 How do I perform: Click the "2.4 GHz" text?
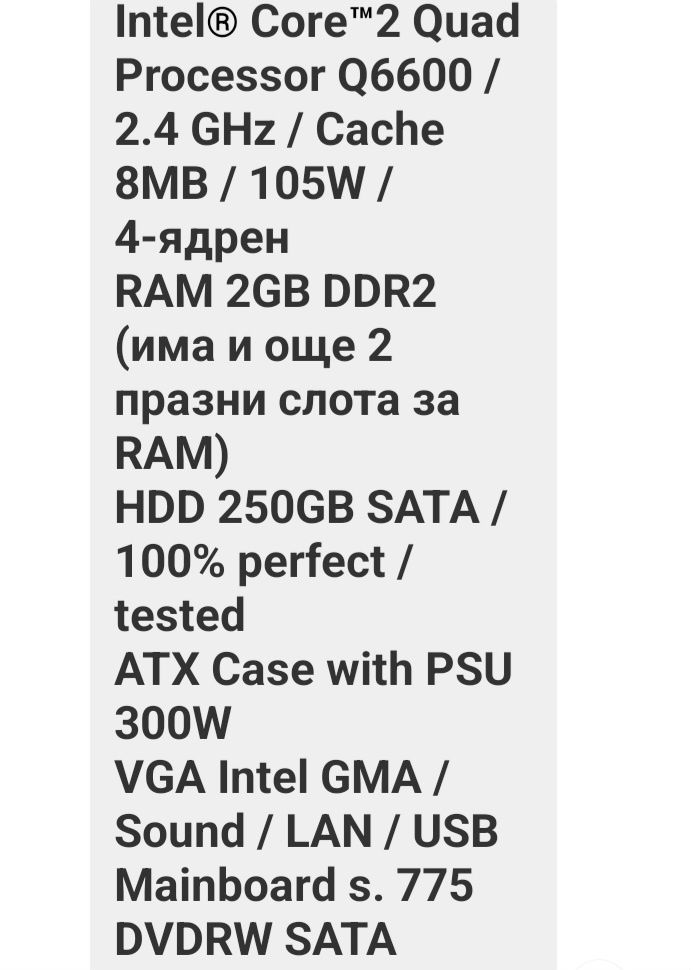click(195, 129)
